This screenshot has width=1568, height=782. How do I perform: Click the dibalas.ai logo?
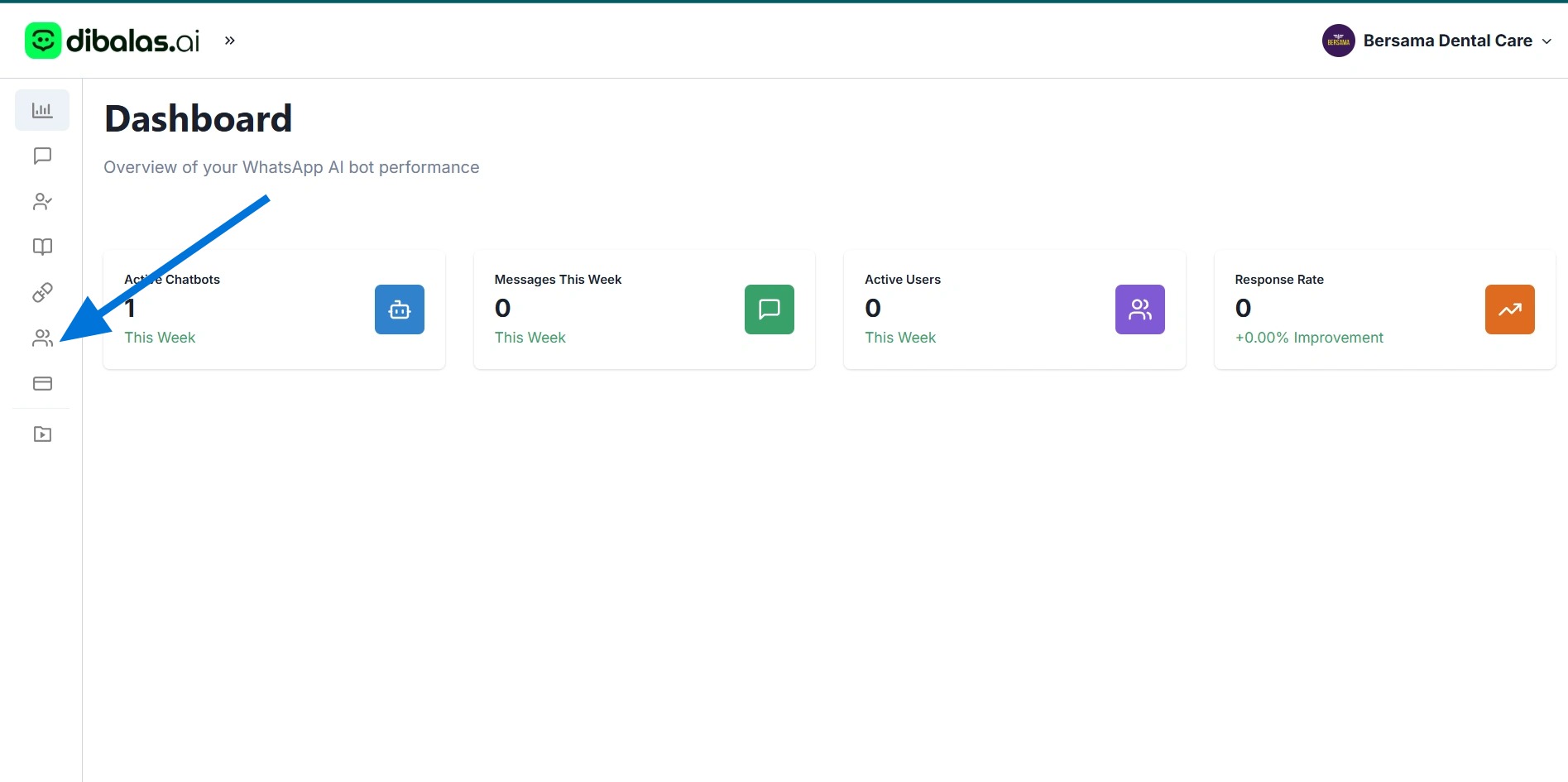[x=113, y=41]
